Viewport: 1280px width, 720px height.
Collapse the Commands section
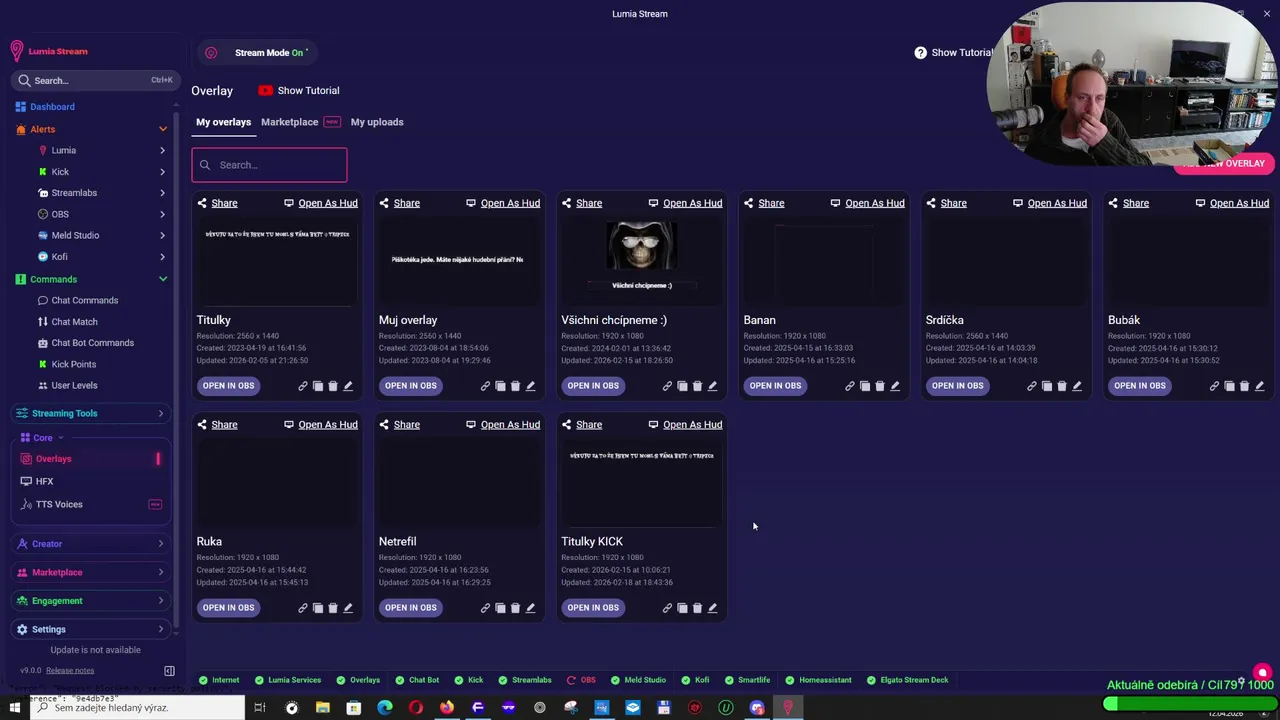(163, 279)
